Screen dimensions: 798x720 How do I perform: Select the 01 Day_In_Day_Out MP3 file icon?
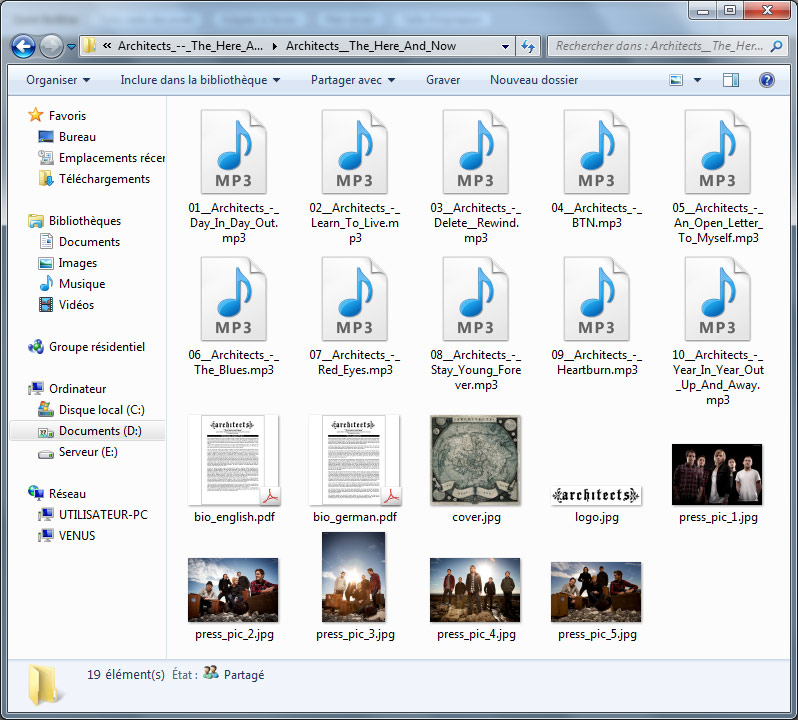click(x=234, y=152)
